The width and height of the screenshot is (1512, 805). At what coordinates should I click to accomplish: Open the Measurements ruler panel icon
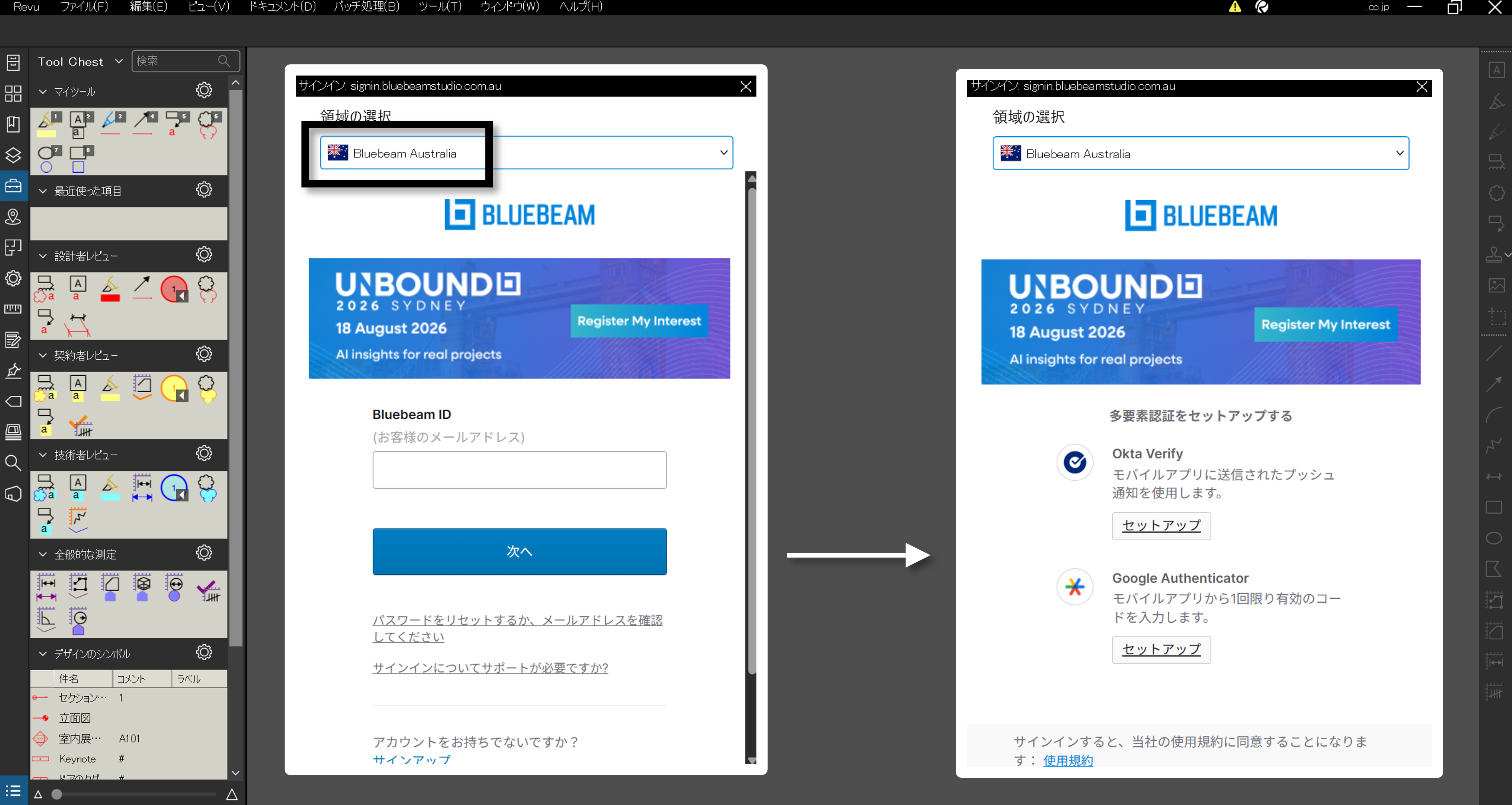tap(13, 309)
